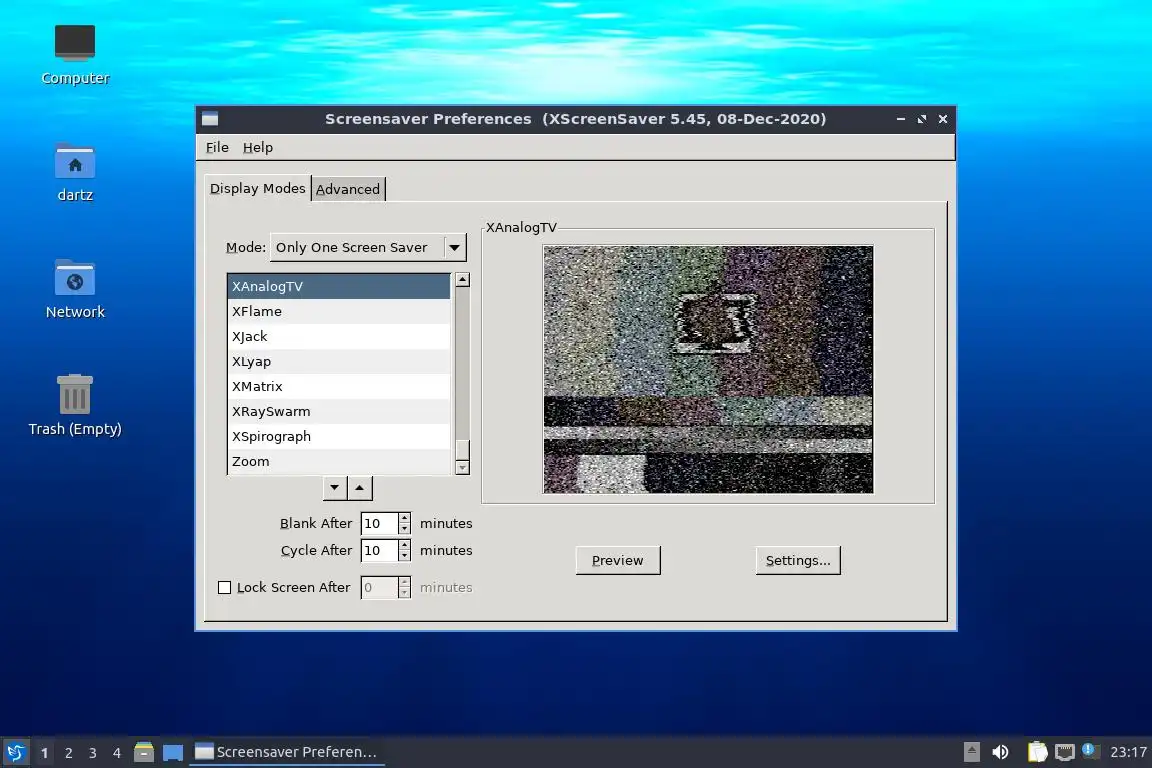Switch to workspace 3
The image size is (1152, 768).
pos(93,753)
